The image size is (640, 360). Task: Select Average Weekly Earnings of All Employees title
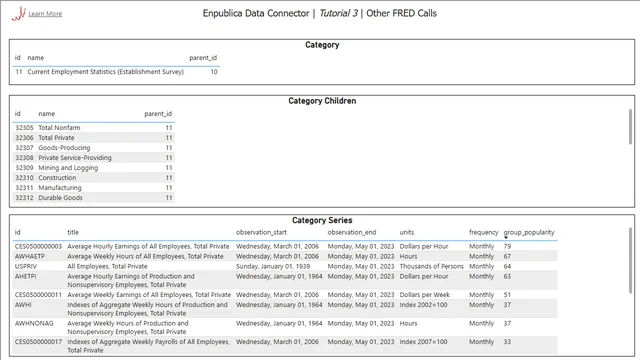149,295
